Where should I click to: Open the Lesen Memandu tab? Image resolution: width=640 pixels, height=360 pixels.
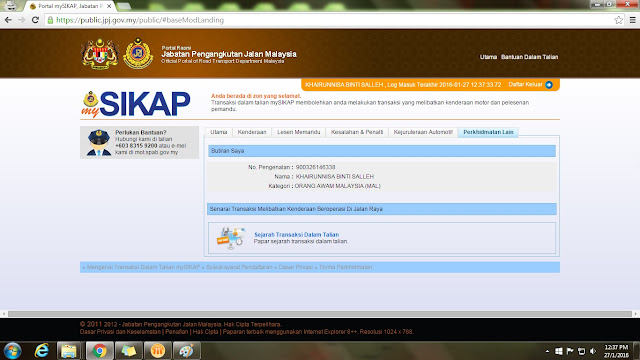click(298, 132)
